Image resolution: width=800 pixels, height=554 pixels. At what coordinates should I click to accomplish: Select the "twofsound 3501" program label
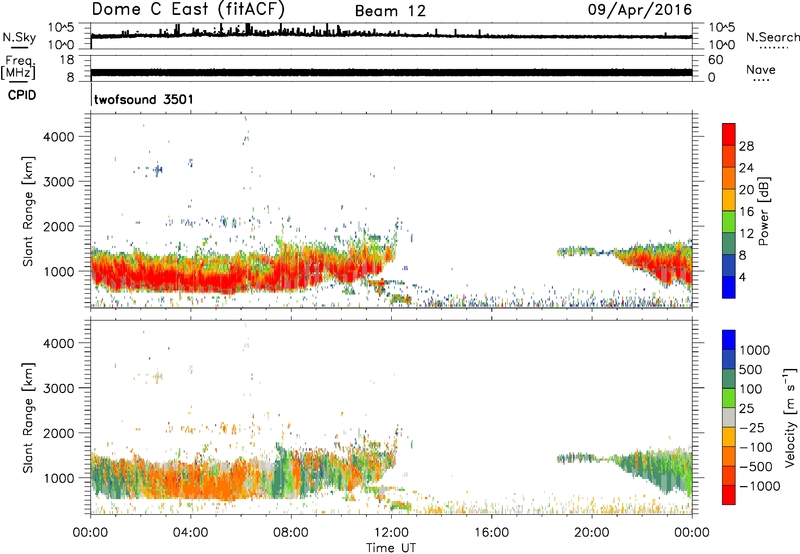(x=144, y=99)
